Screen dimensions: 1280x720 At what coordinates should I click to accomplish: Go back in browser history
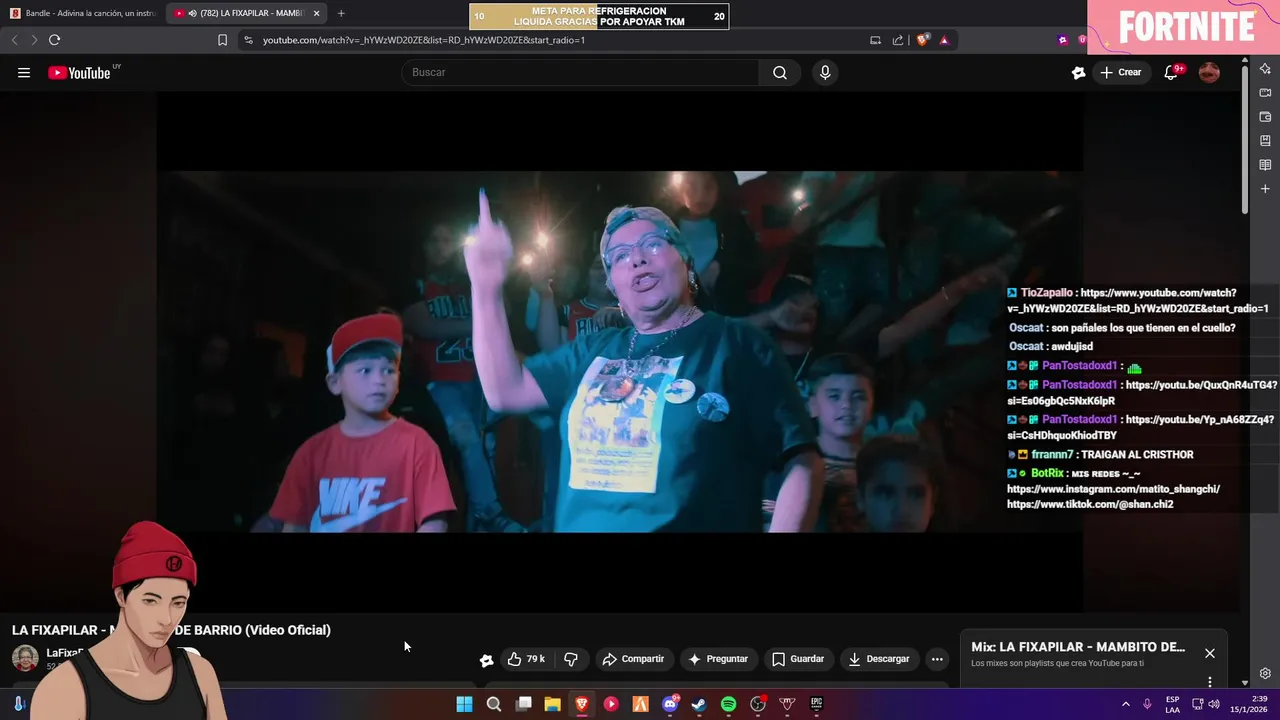click(x=14, y=40)
